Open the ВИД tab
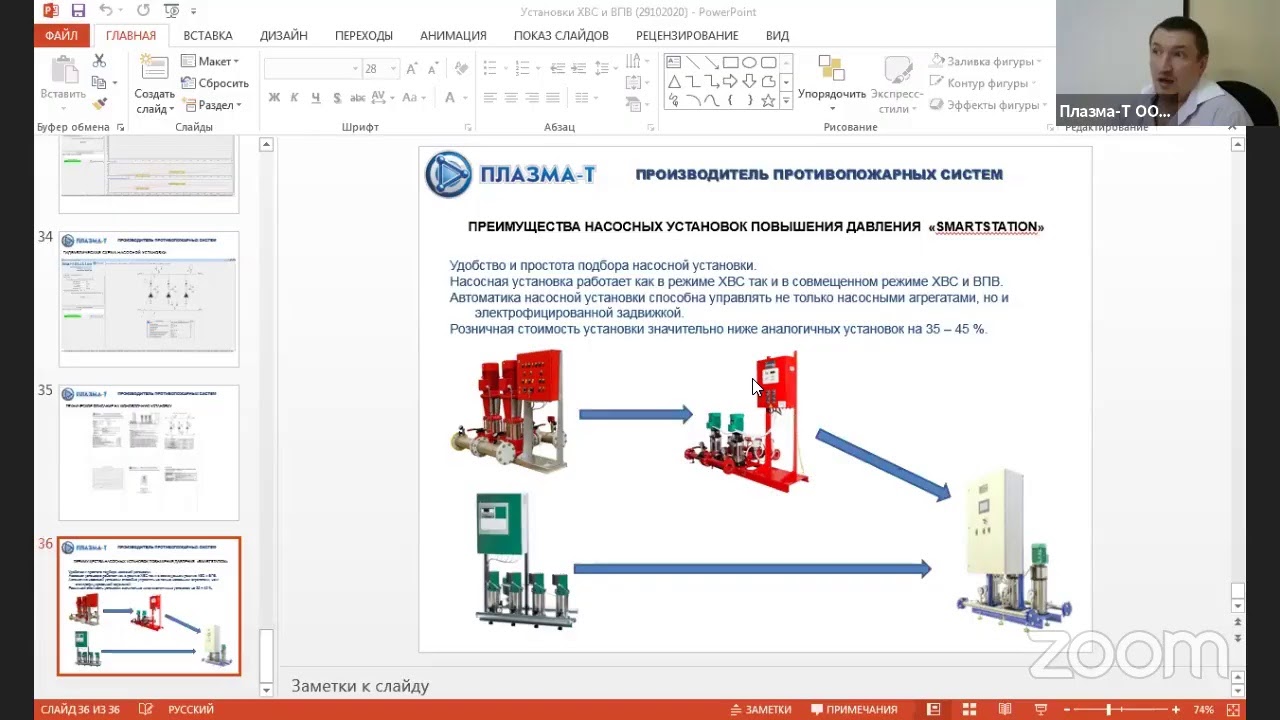The image size is (1280, 720). 777,35
